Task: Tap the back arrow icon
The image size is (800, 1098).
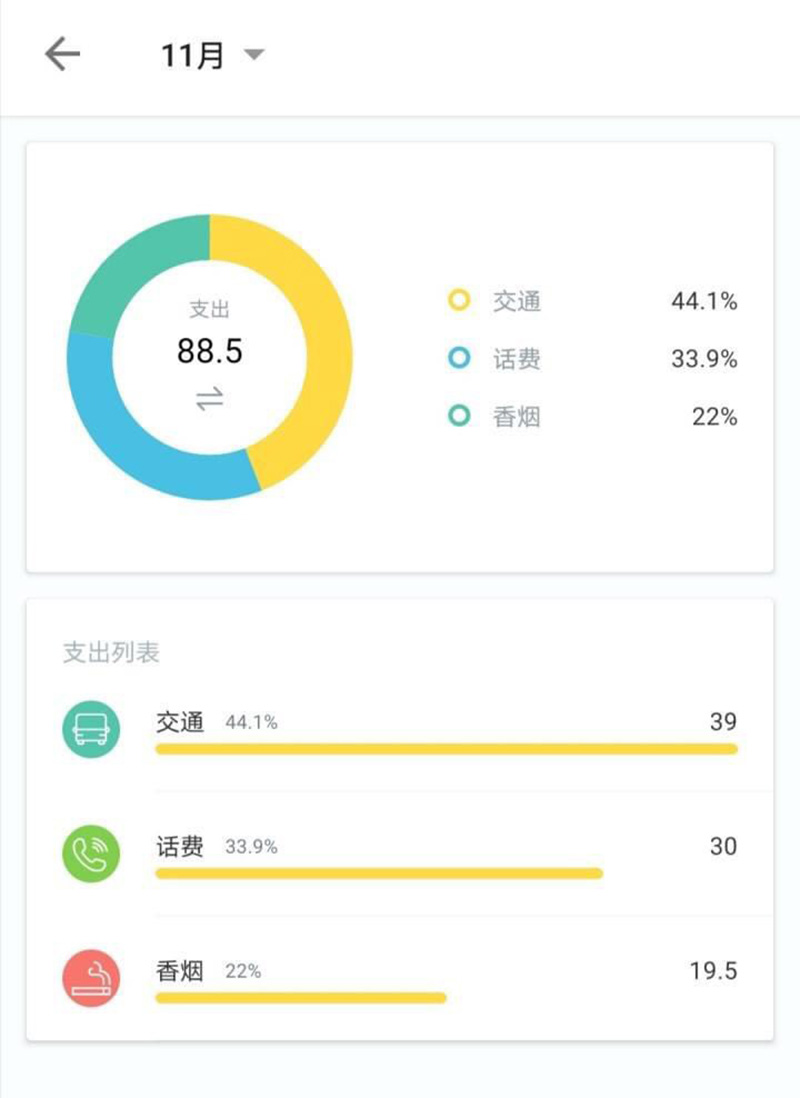Action: point(62,55)
